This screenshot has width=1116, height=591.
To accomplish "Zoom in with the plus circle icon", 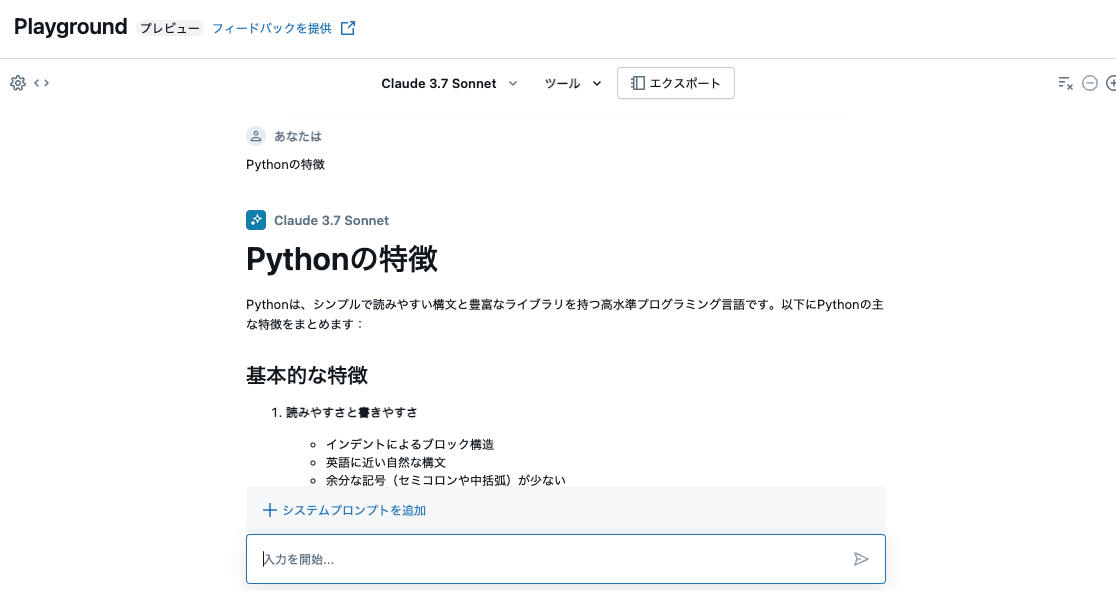I will pyautogui.click(x=1111, y=83).
